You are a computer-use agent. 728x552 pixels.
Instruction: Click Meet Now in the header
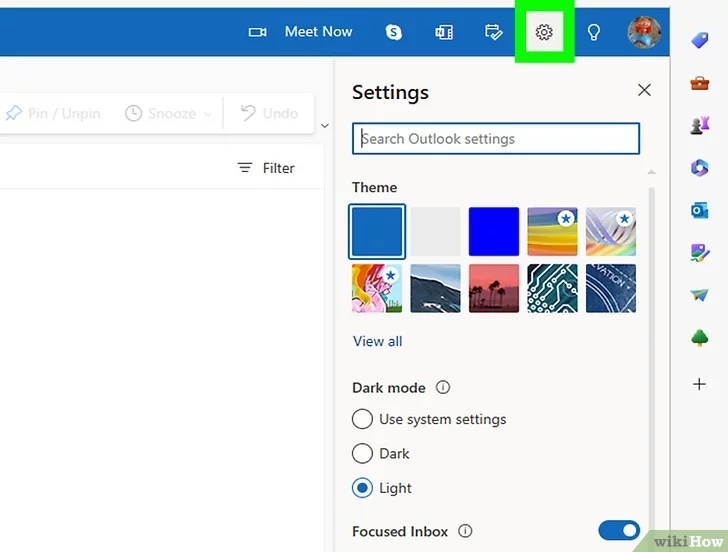point(318,32)
